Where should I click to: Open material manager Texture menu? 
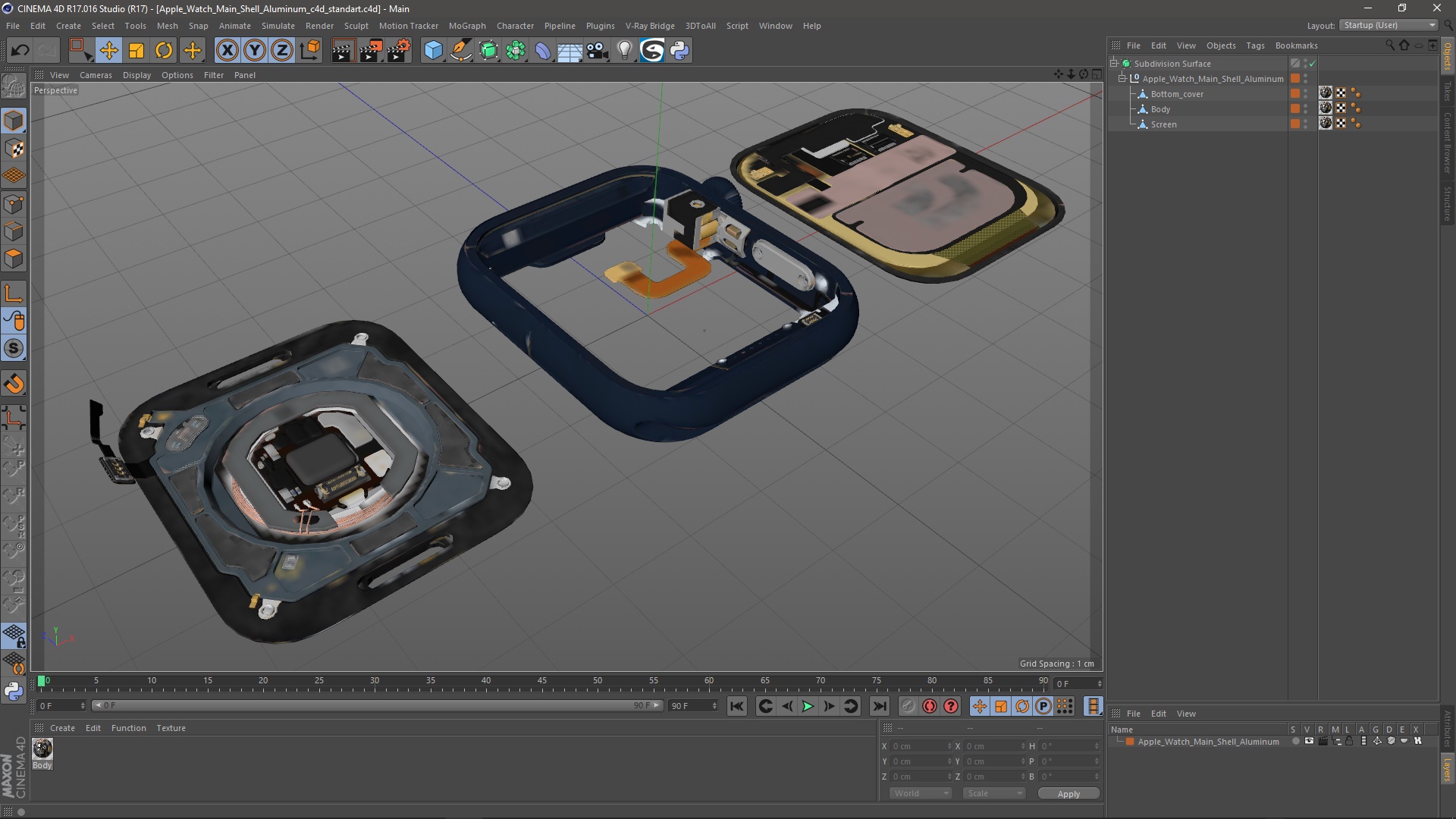[x=171, y=728]
